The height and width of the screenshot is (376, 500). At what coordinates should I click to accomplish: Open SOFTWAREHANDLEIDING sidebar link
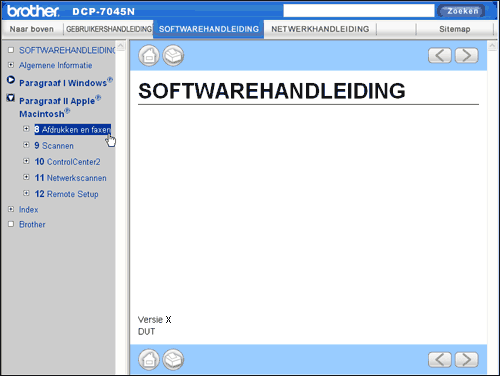click(x=67, y=50)
